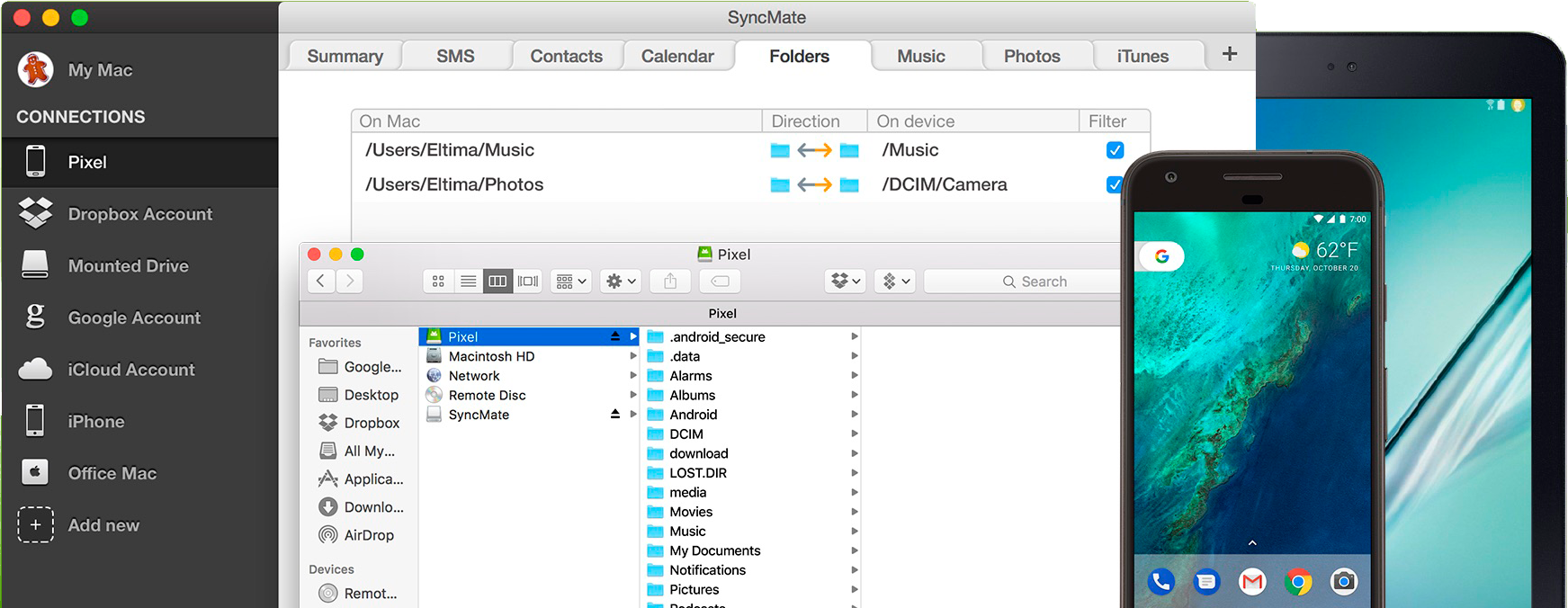Open AirDrop in Finder sidebar

point(358,535)
